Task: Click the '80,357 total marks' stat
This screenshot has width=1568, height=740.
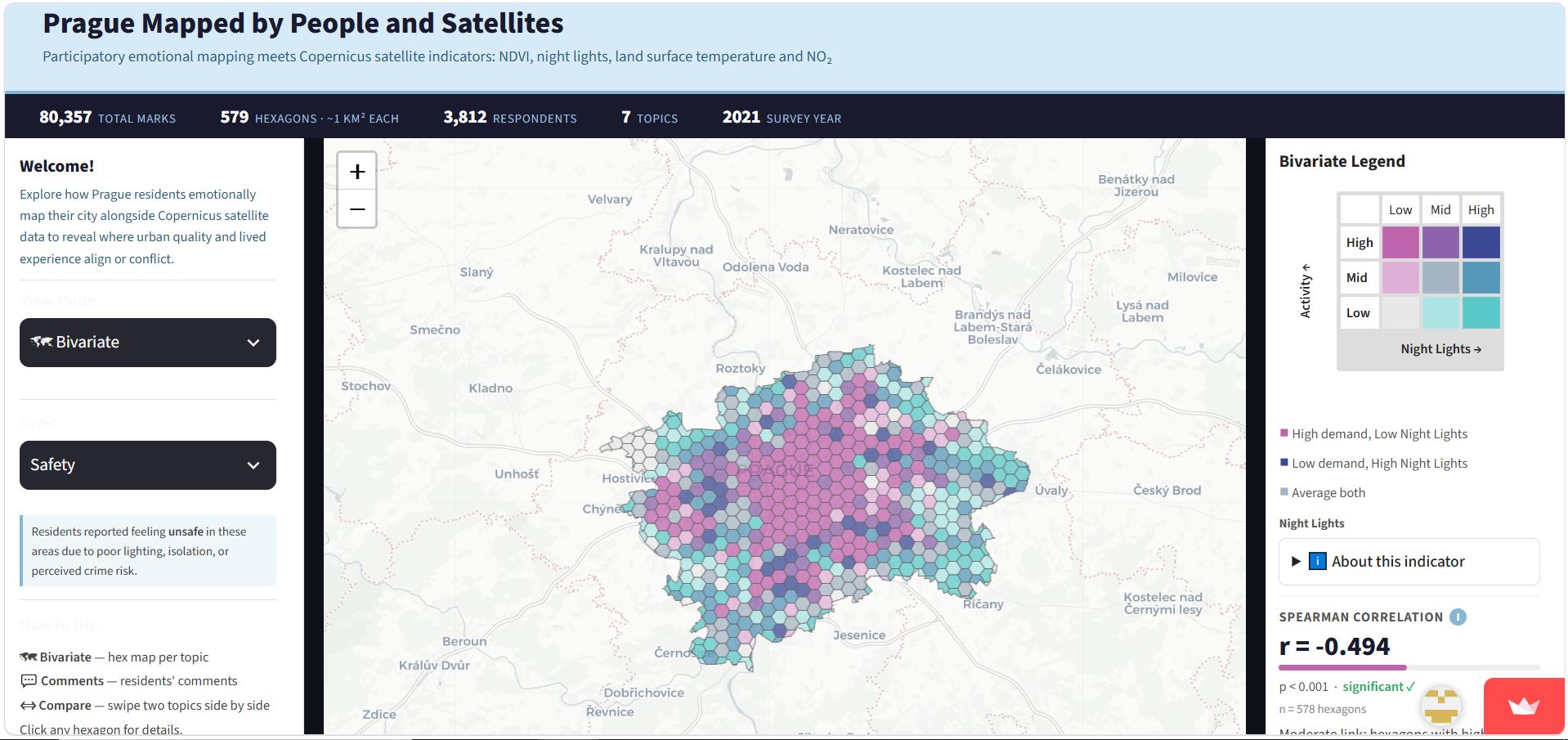Action: 107,118
